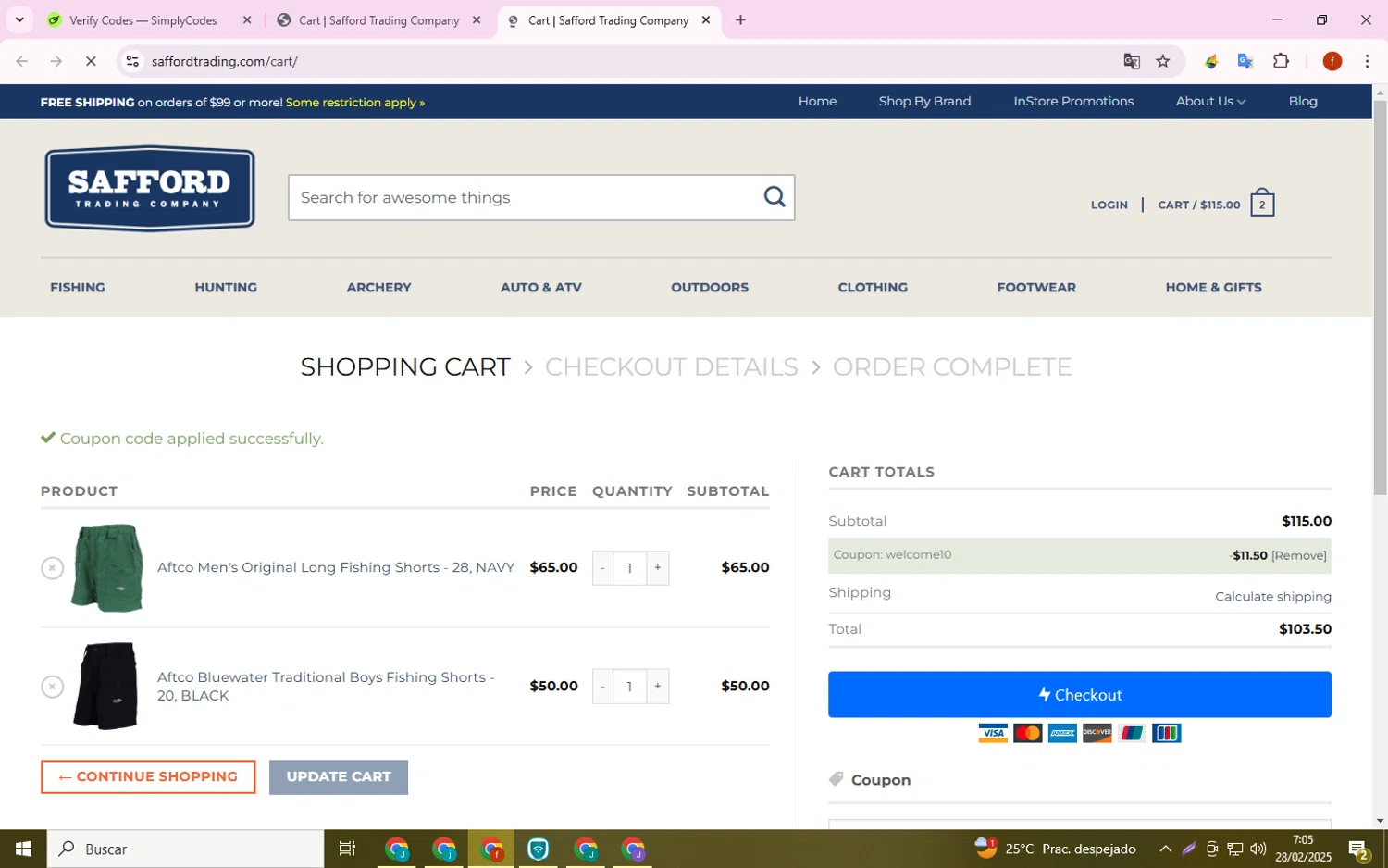Open the tab search dropdown arrow

click(19, 19)
